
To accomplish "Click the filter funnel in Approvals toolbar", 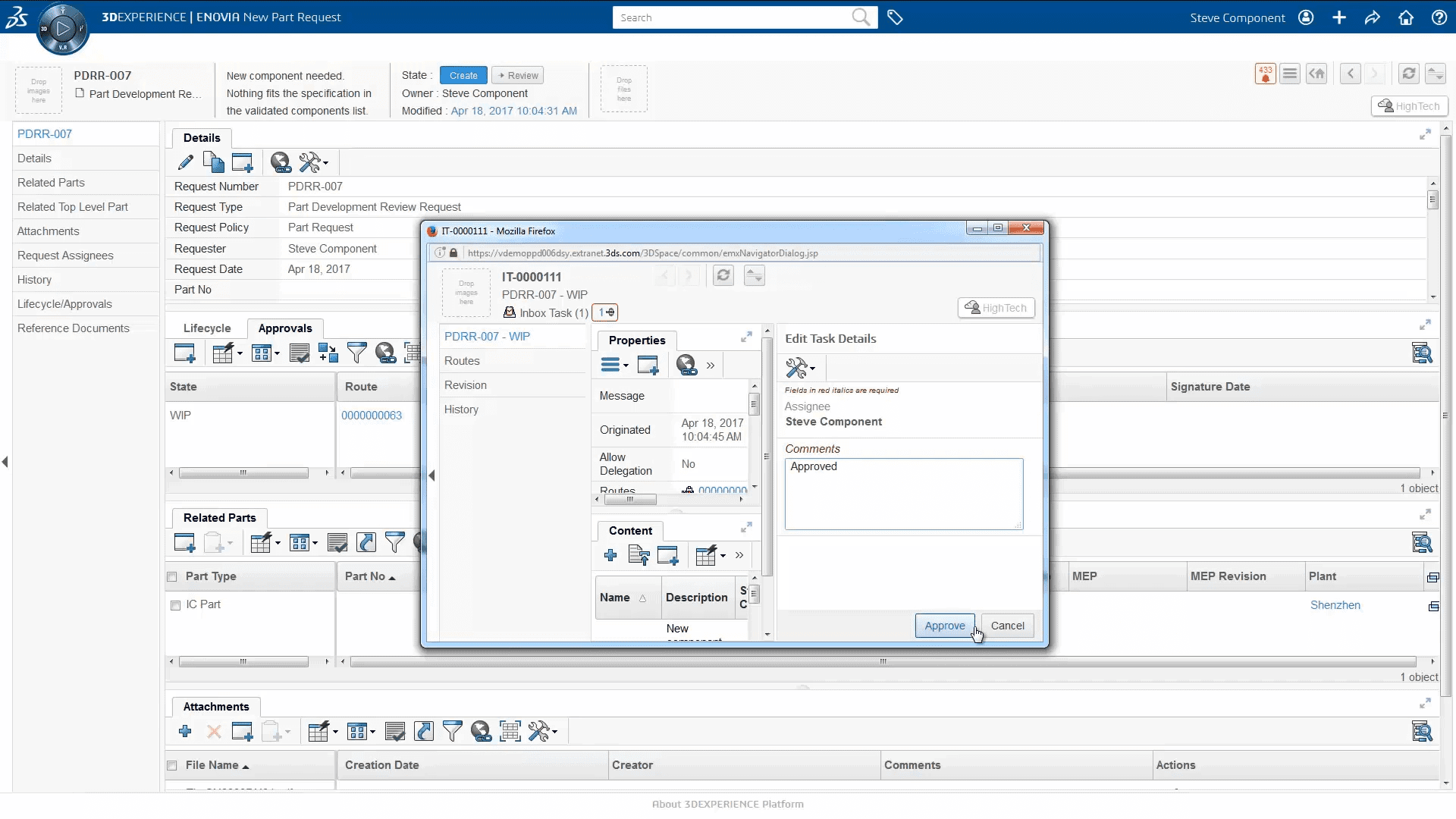I will (x=356, y=353).
